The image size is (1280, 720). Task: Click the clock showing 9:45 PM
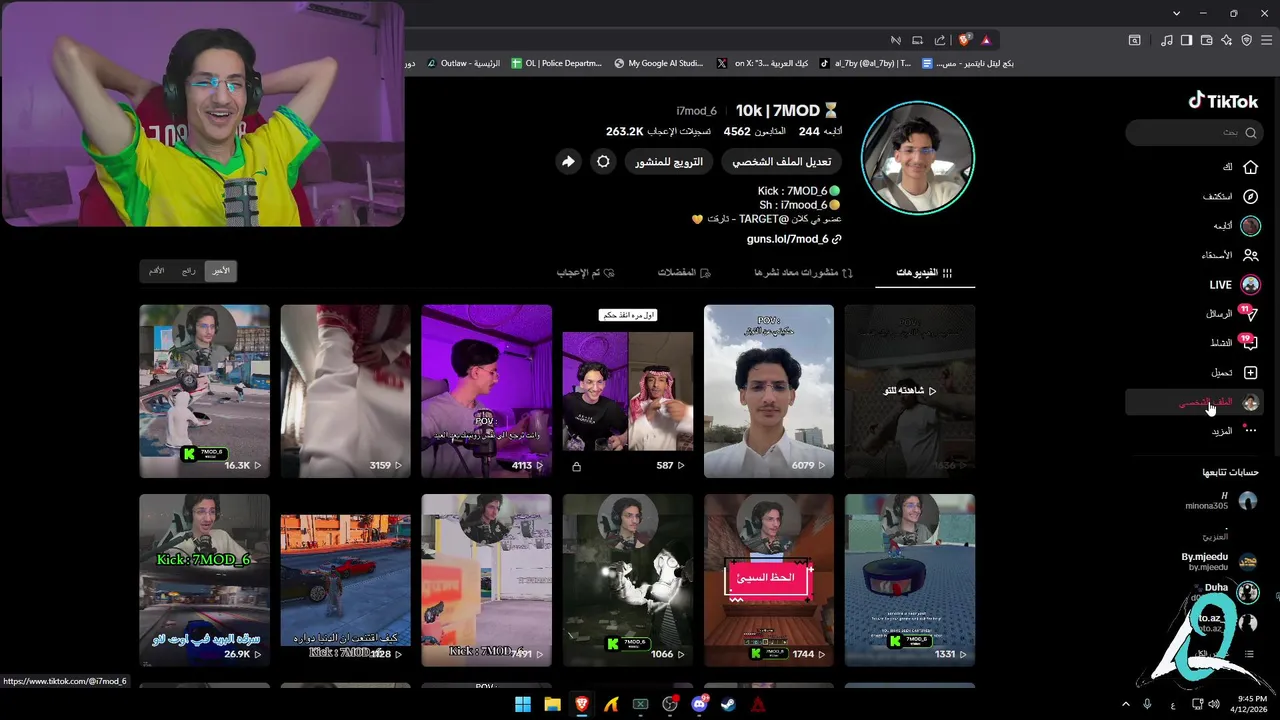1252,699
